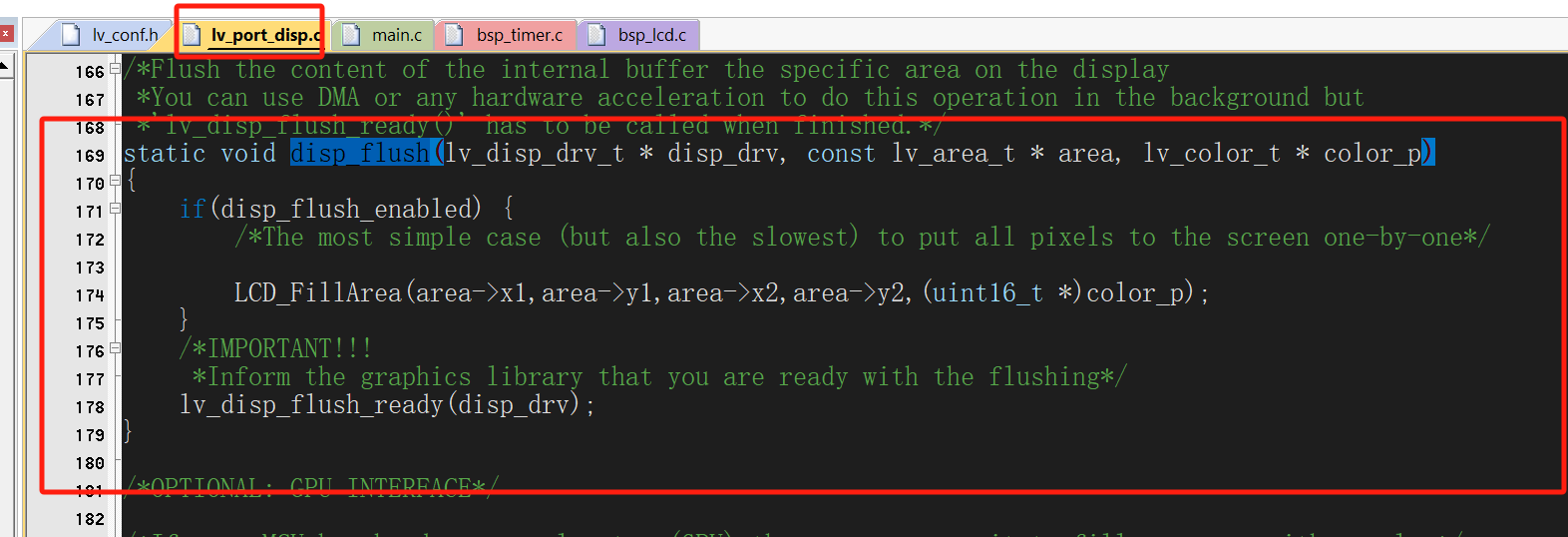Click line number 174 in the gutter
This screenshot has height=537, width=1568.
90,295
